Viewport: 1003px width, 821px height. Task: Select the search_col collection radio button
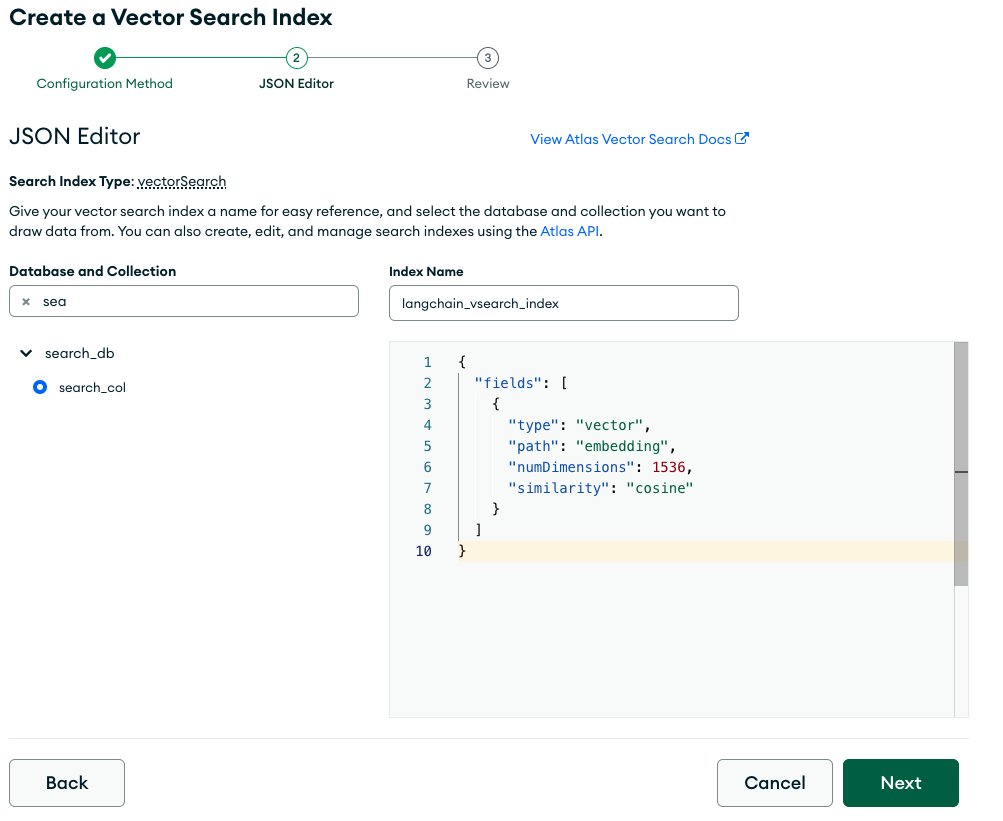tap(40, 387)
